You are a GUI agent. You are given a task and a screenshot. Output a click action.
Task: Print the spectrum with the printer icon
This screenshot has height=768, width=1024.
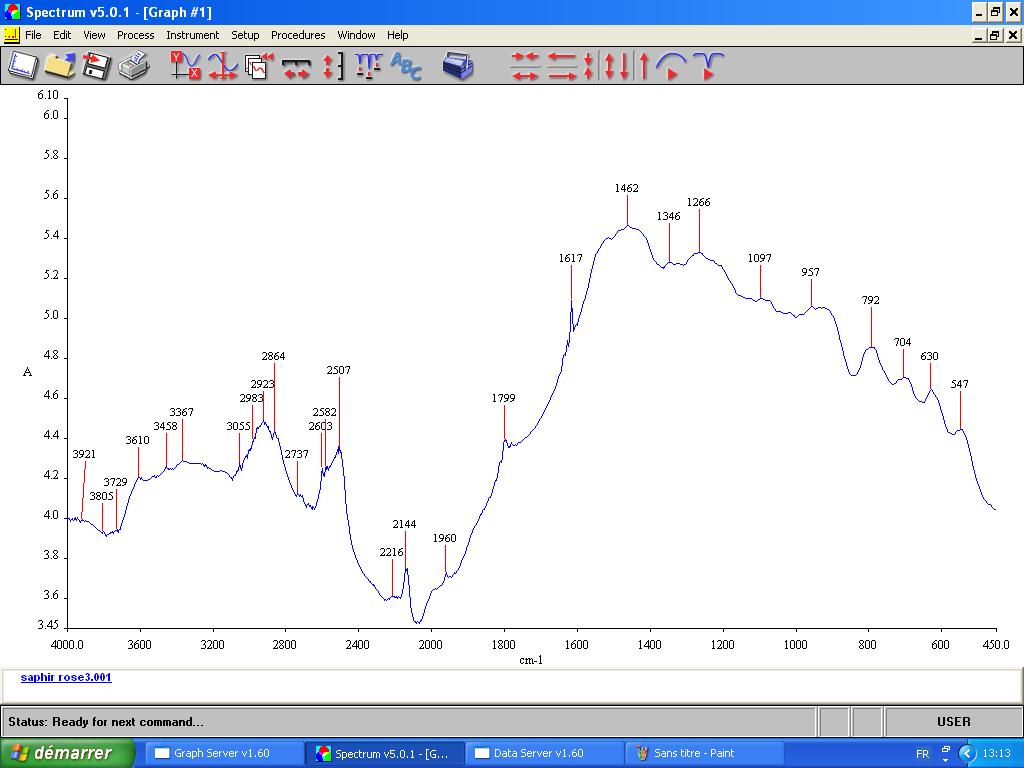coord(133,66)
